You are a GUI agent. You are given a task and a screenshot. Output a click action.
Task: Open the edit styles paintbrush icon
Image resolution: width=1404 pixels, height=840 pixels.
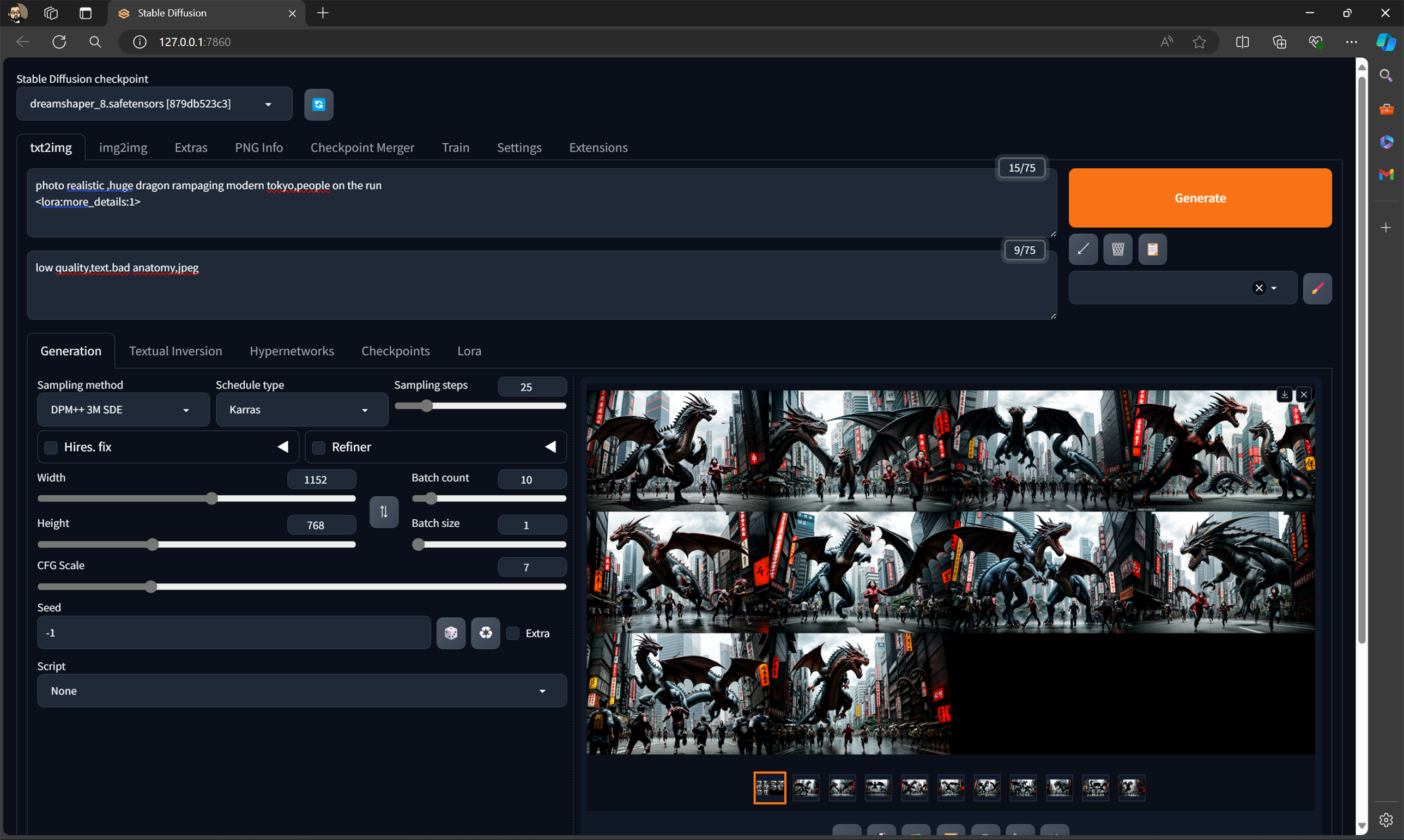pyautogui.click(x=1317, y=288)
